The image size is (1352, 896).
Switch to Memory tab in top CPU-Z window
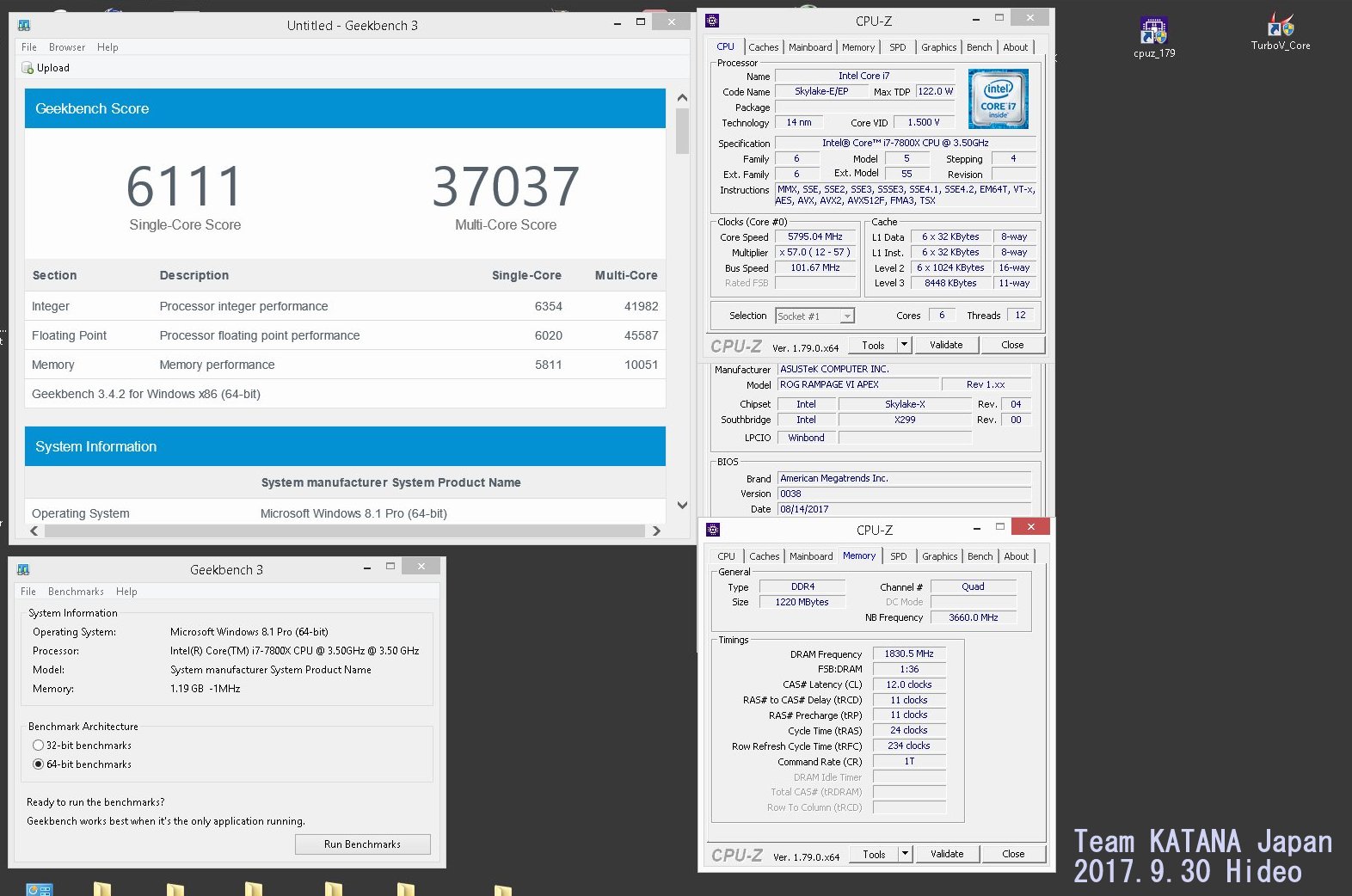[858, 47]
